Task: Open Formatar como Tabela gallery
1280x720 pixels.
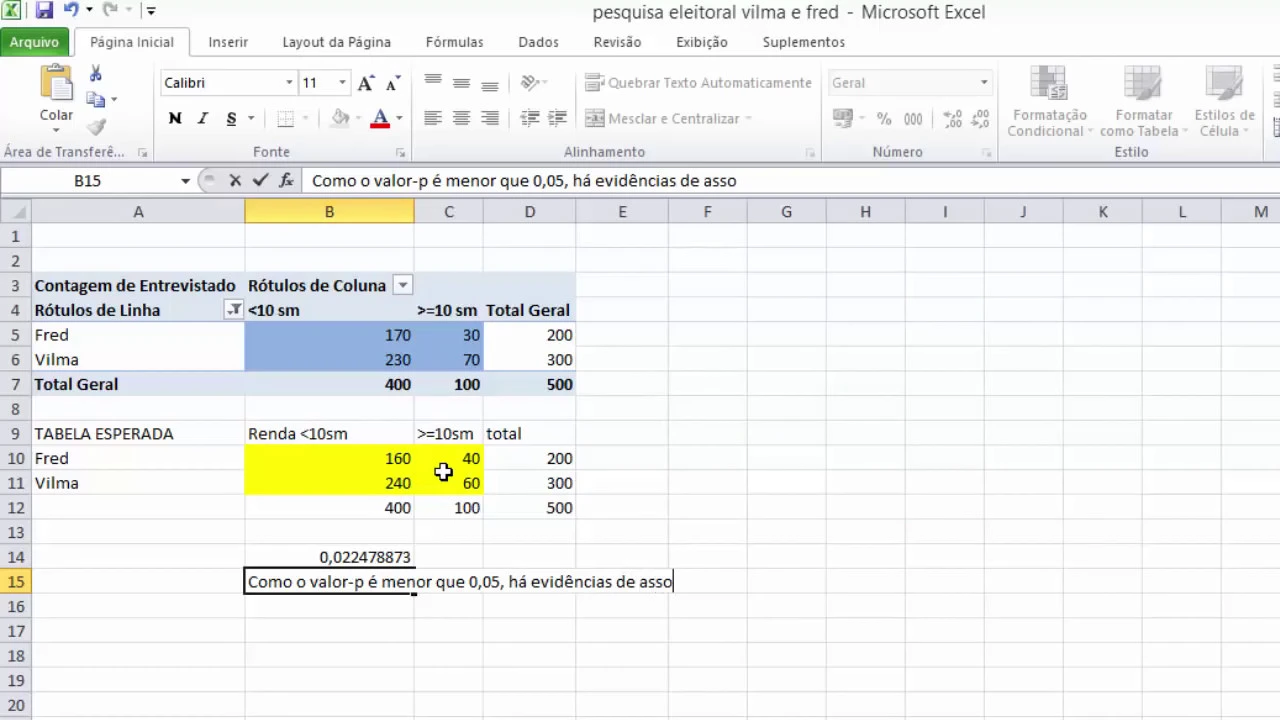Action: tap(1144, 102)
